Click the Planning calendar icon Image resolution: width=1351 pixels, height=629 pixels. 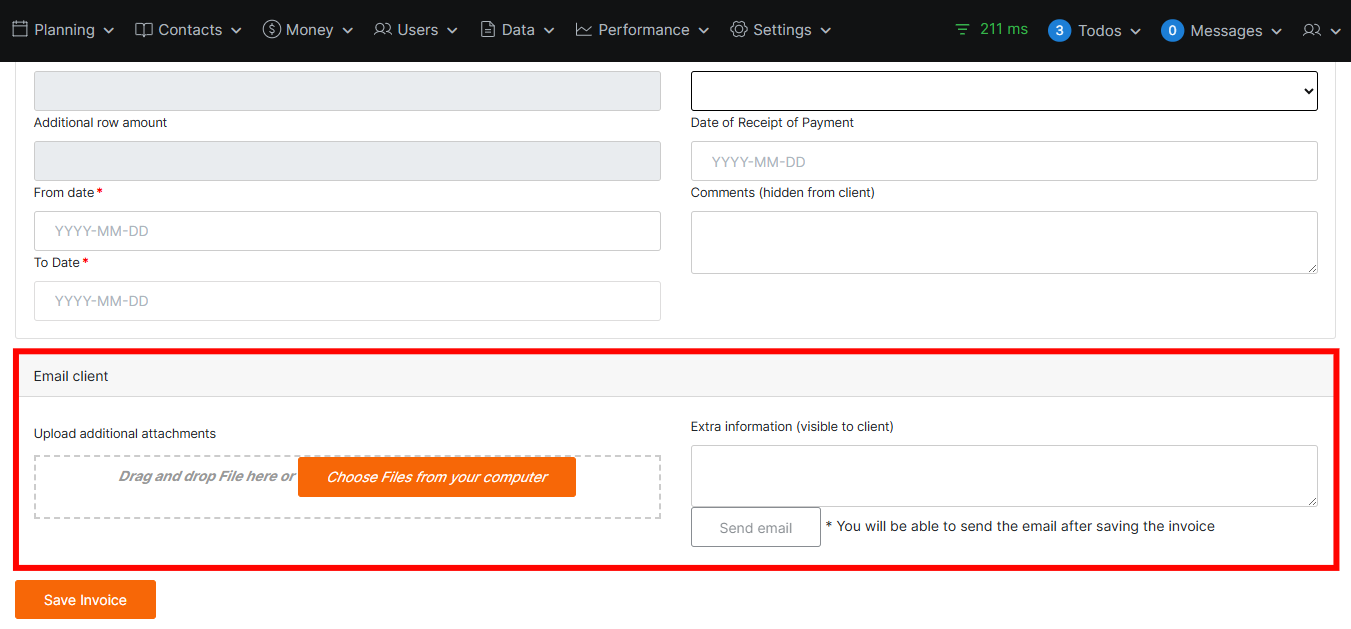coord(20,30)
